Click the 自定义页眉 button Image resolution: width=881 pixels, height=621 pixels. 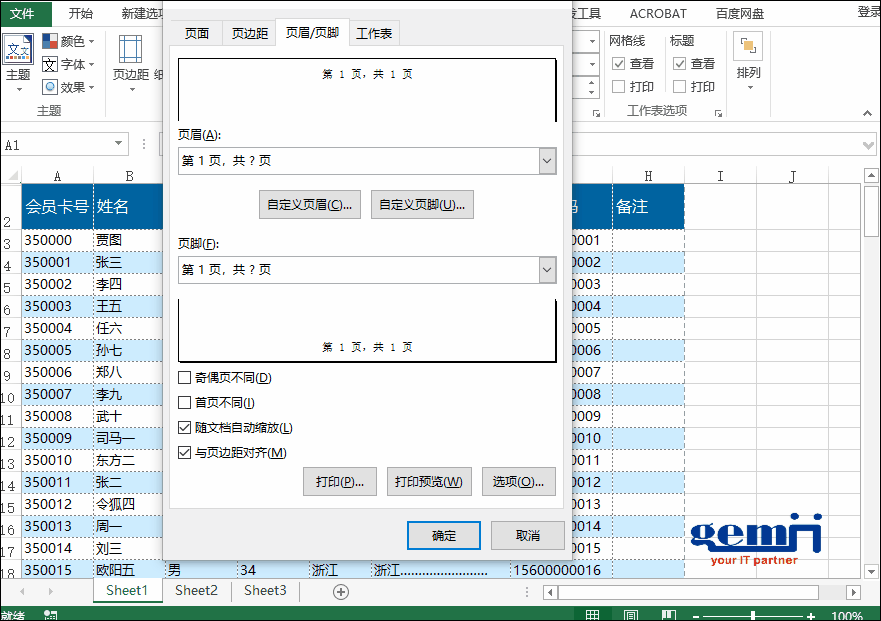click(310, 205)
